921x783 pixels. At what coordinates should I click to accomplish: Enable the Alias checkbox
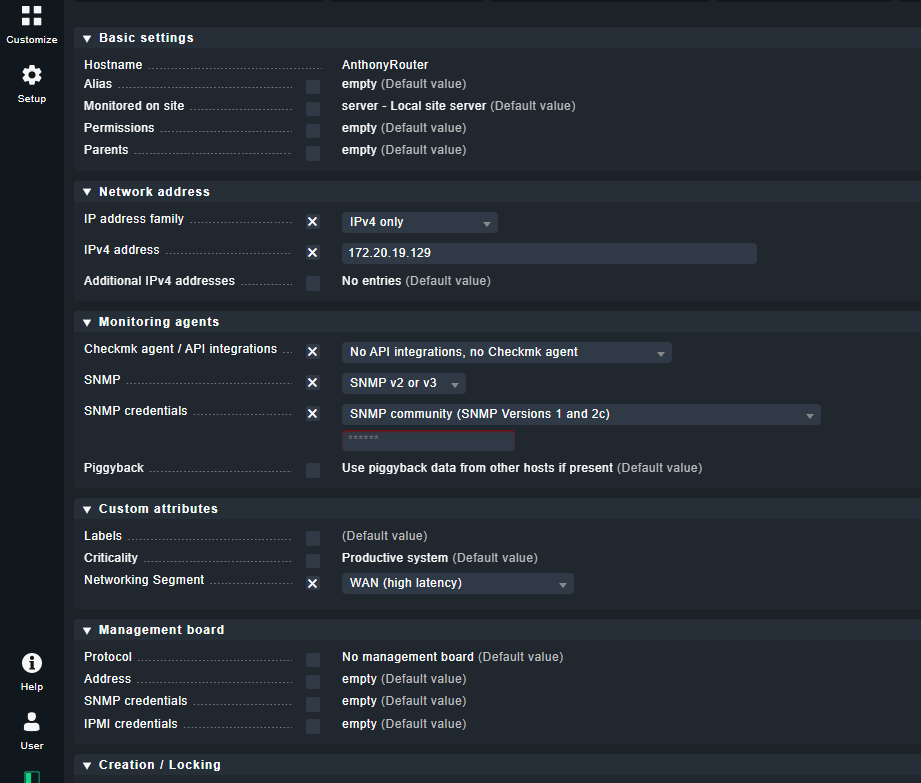click(x=313, y=87)
